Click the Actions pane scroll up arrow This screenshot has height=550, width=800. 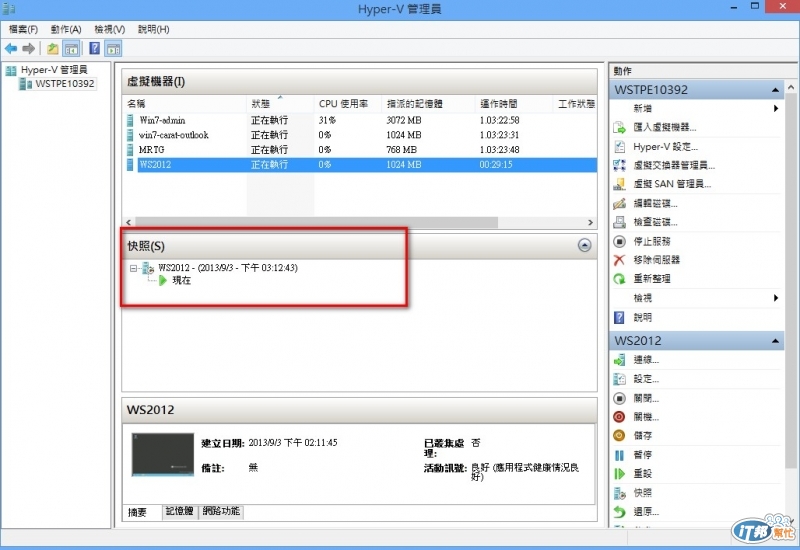tap(791, 88)
